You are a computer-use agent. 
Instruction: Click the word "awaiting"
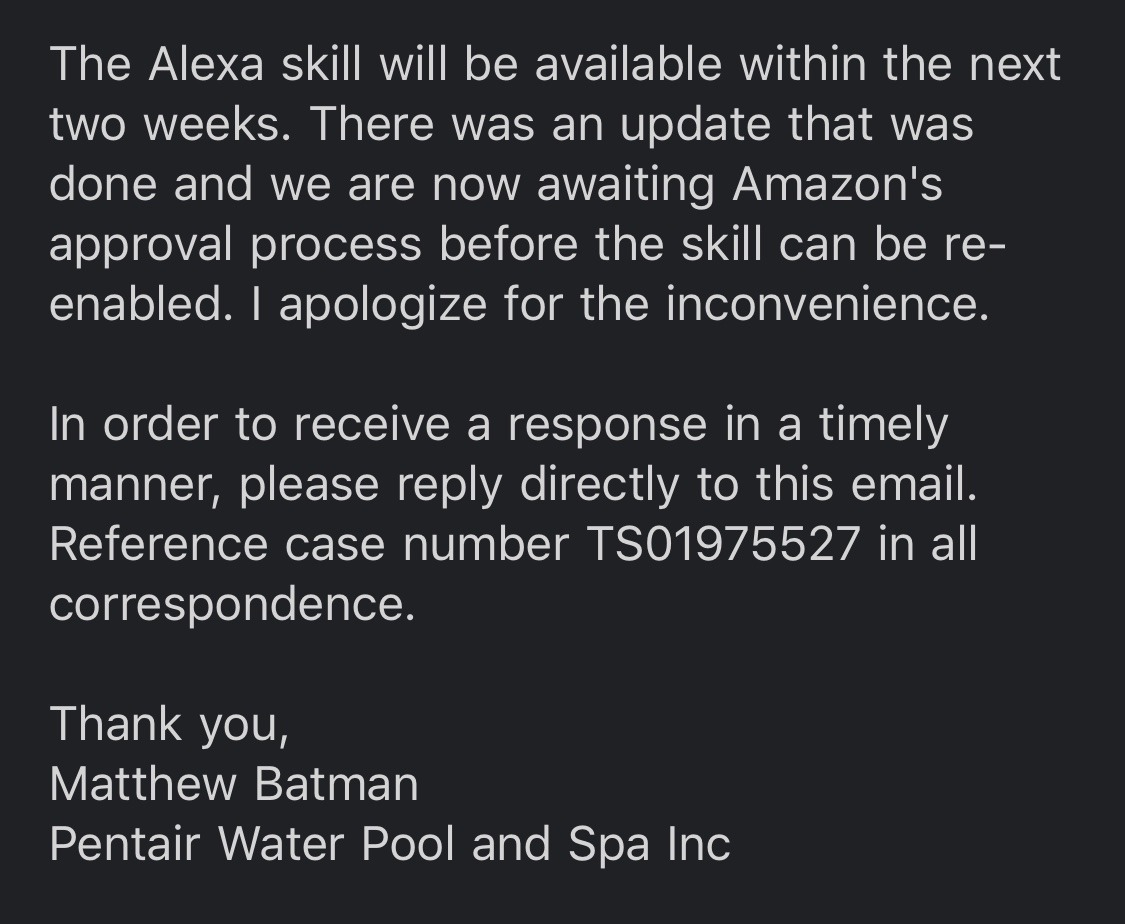(626, 186)
